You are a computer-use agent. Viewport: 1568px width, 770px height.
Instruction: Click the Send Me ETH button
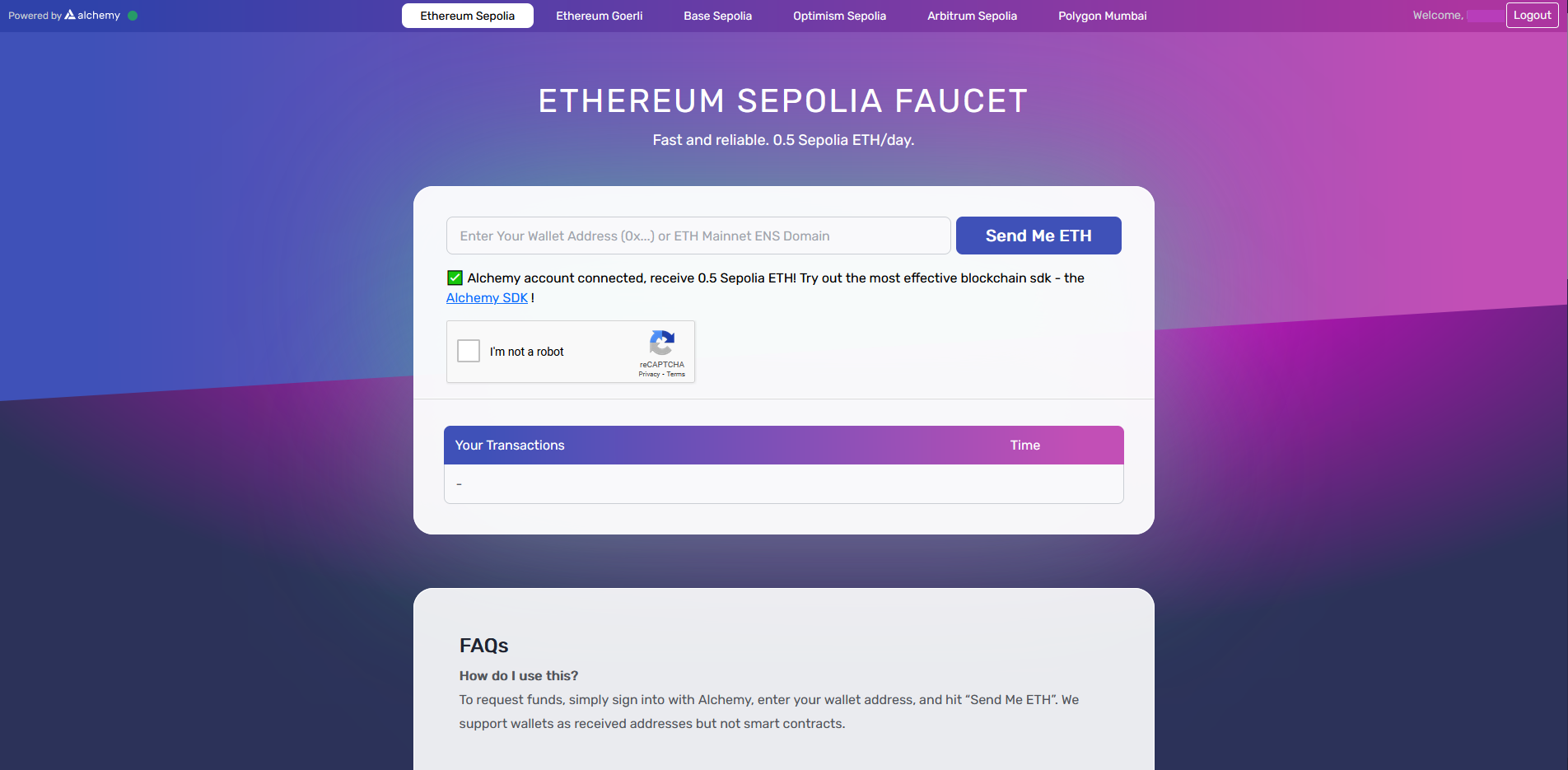(x=1038, y=236)
